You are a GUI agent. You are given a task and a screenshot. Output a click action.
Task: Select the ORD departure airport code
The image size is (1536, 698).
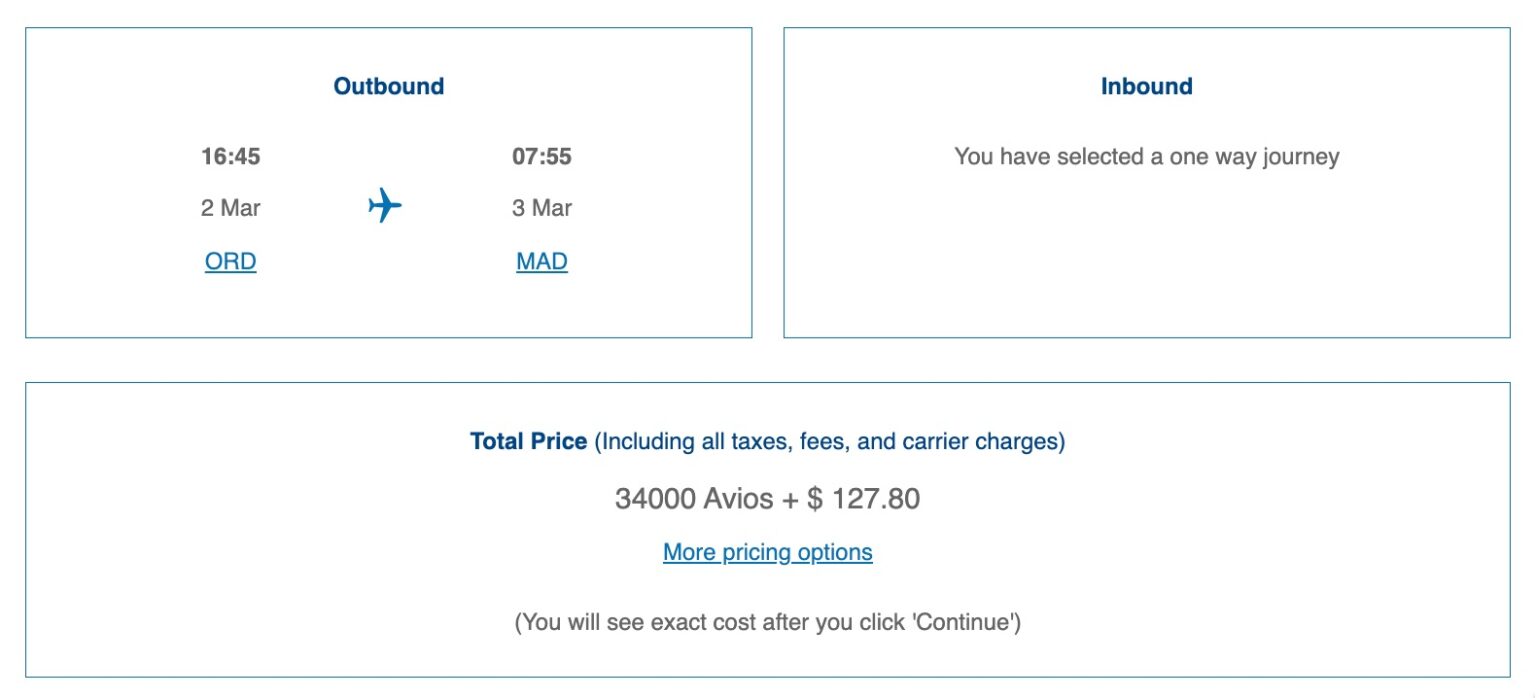pos(230,260)
